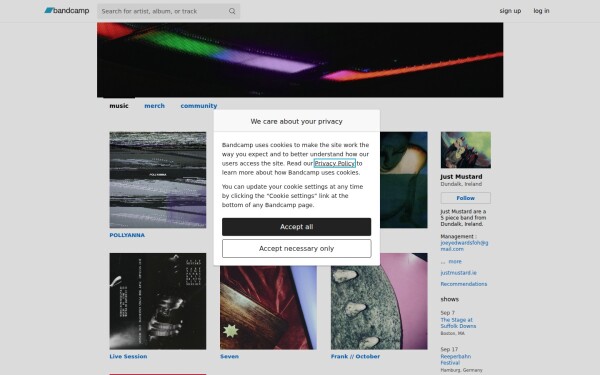Viewport: 600px width, 375px height.
Task: Focus the artist, album, or track search field
Action: 168,11
